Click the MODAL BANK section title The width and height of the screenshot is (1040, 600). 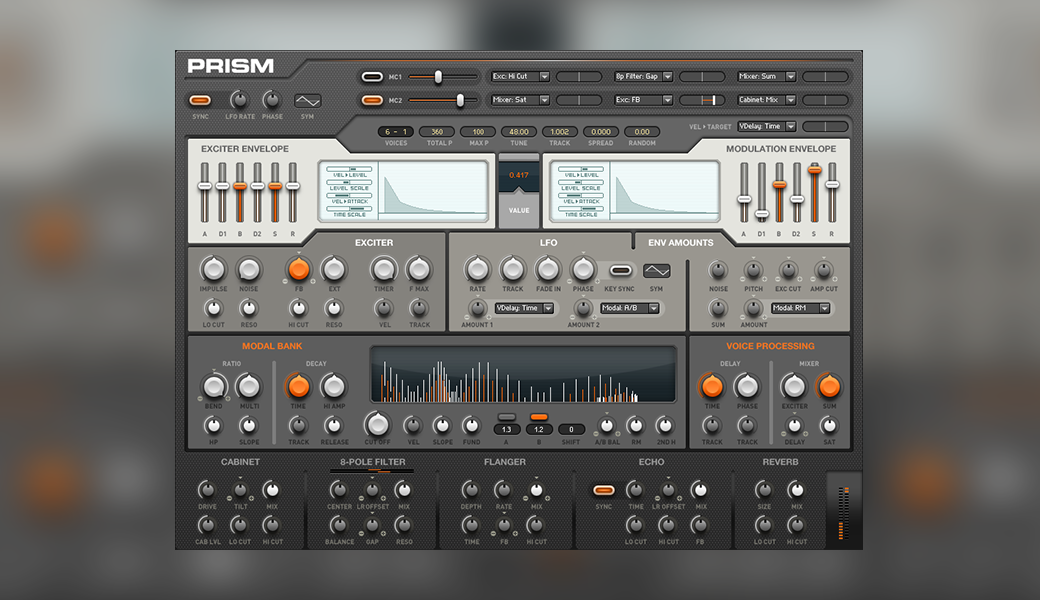point(272,346)
